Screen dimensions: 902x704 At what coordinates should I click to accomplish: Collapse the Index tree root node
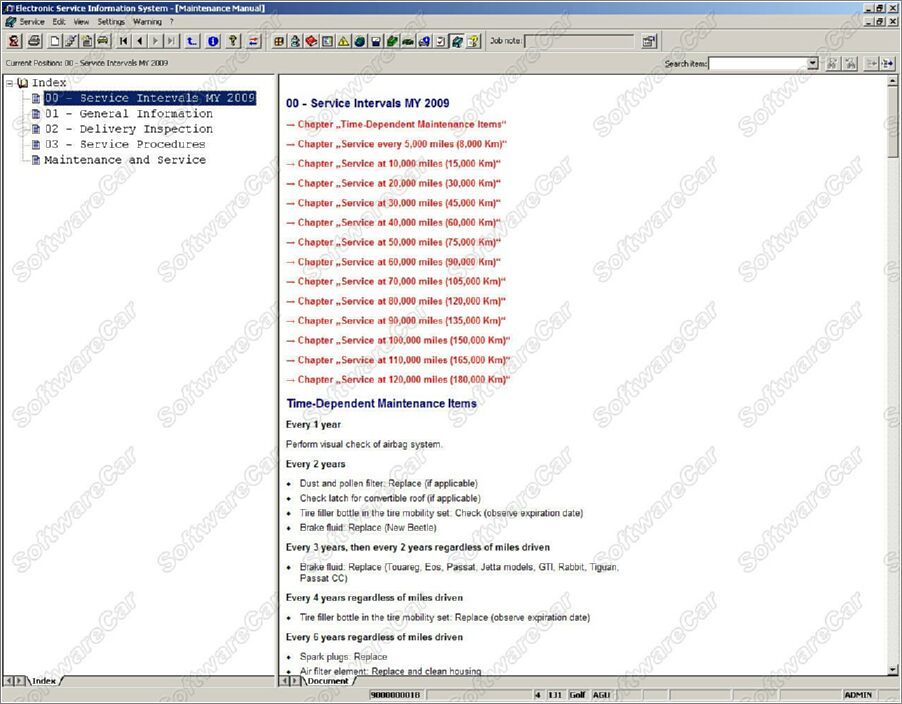click(x=9, y=83)
